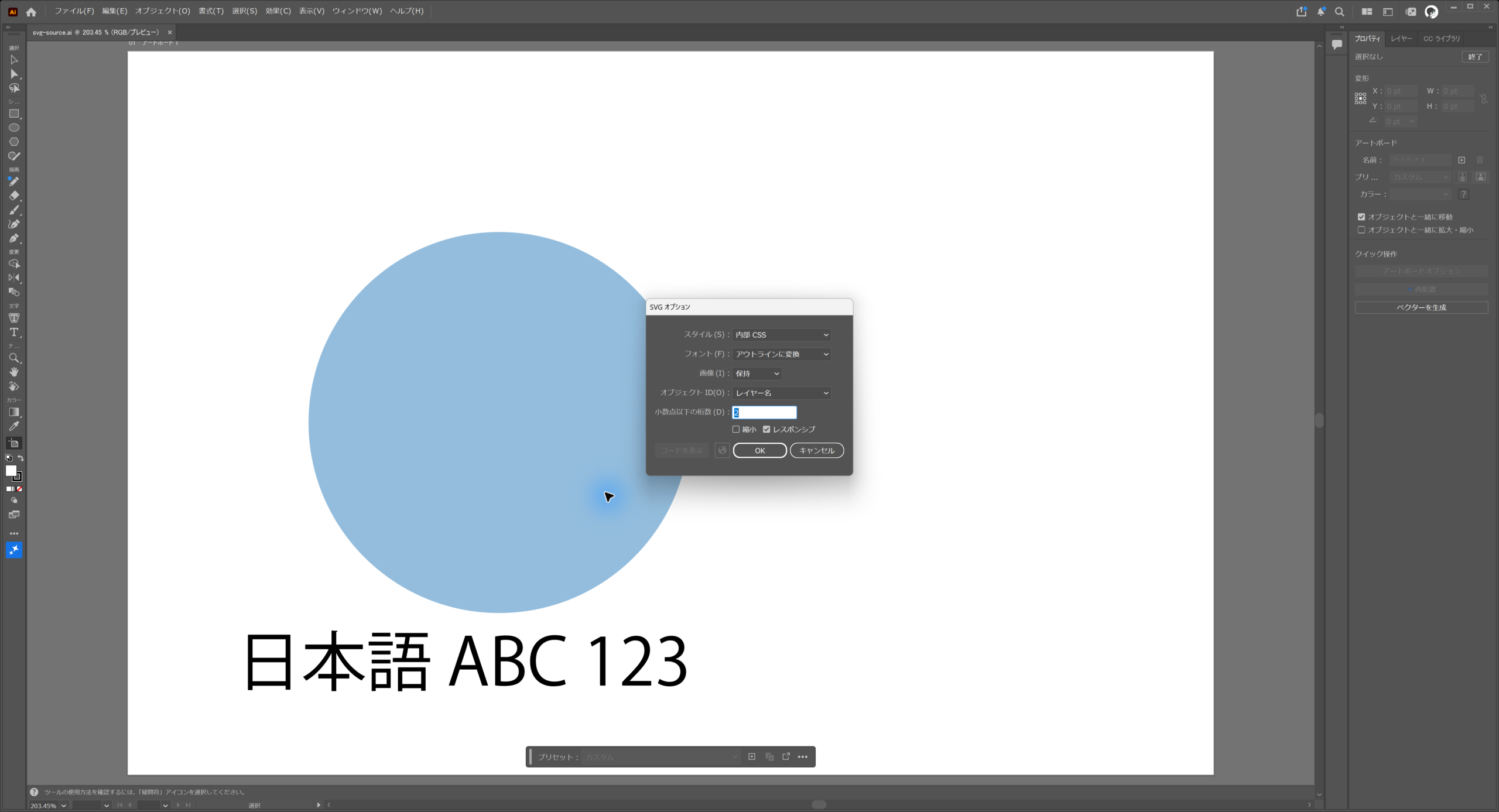
Task: Select the Direct Selection tool
Action: (14, 74)
